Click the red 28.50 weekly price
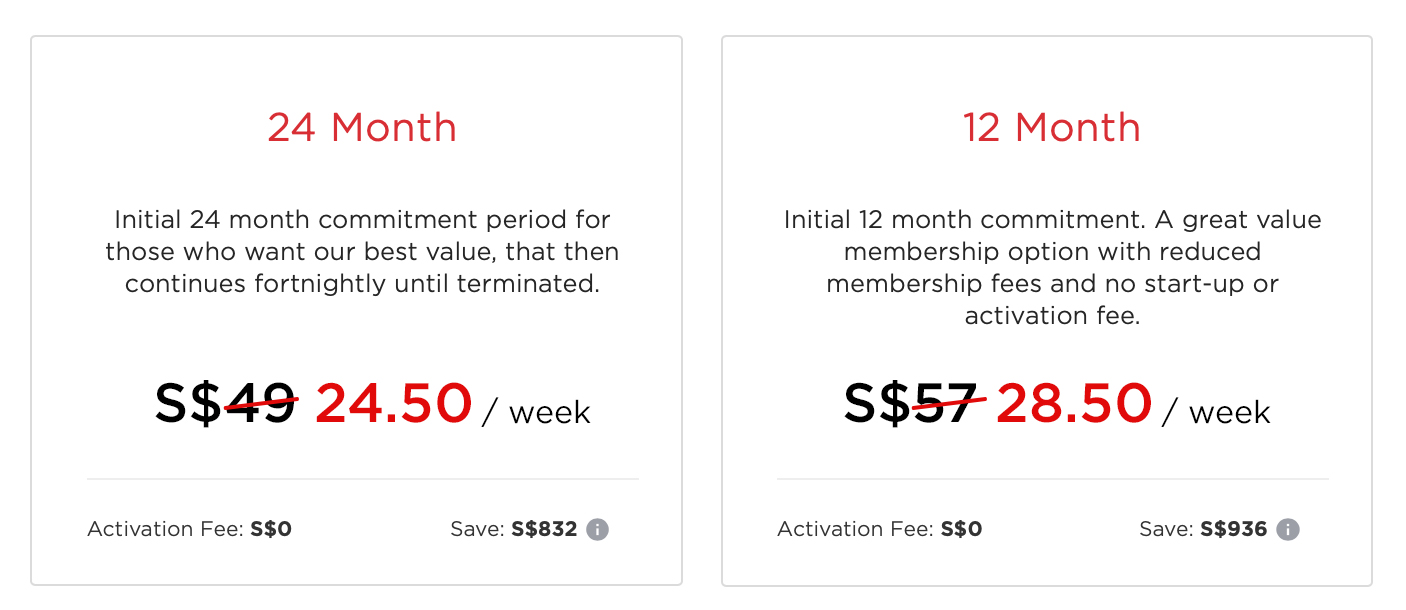The width and height of the screenshot is (1406, 610). tap(1074, 403)
